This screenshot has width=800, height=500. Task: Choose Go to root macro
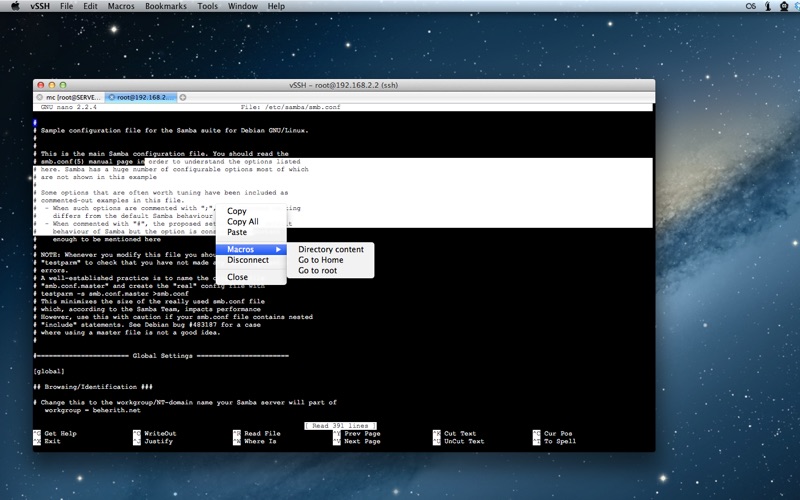318,271
